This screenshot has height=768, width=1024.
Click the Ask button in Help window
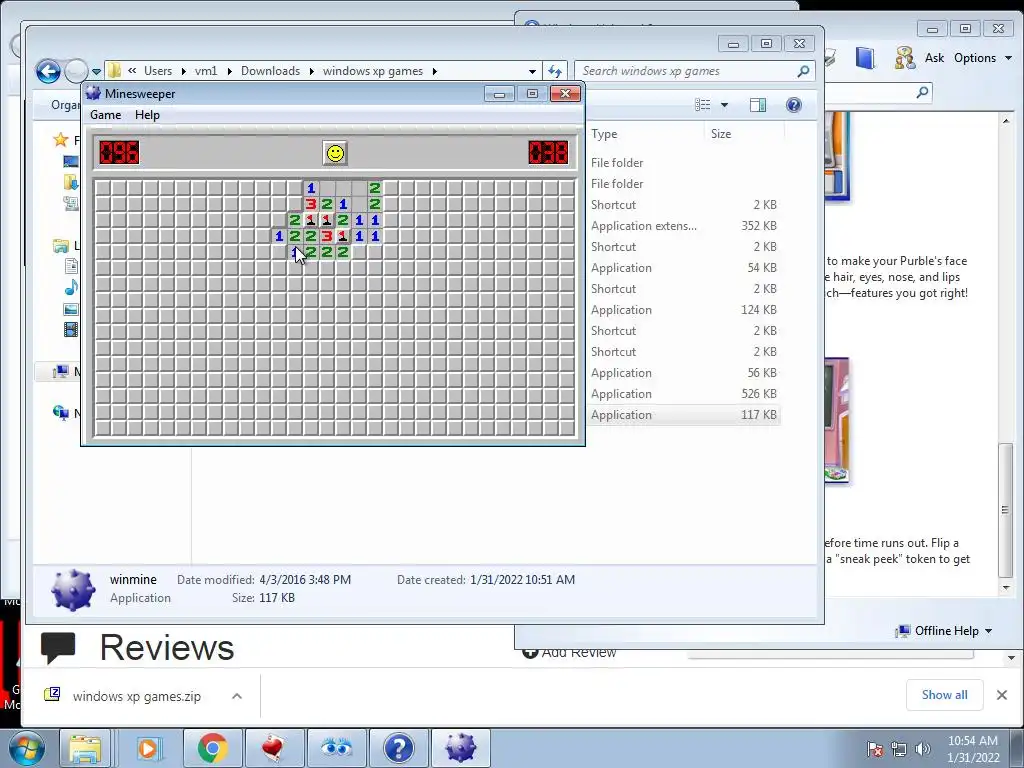pyautogui.click(x=934, y=57)
